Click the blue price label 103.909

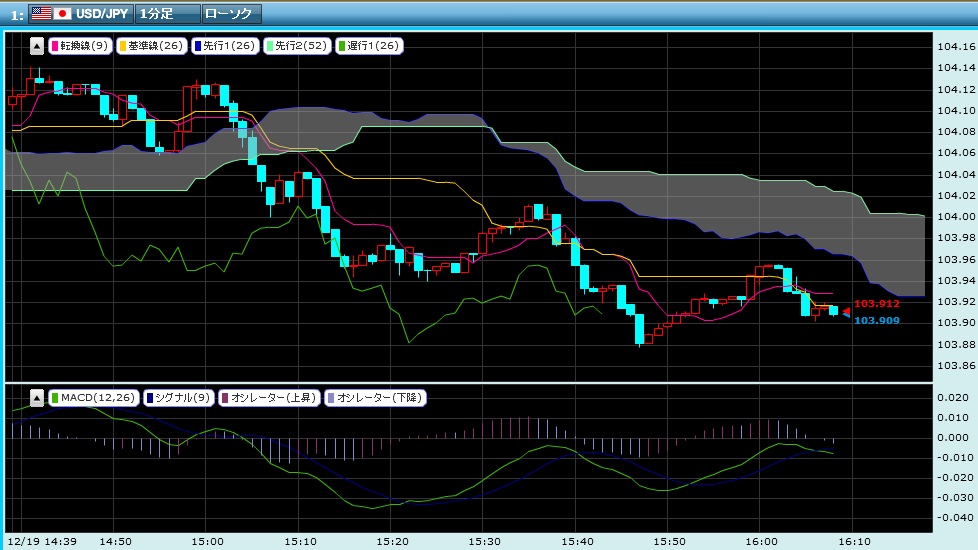pos(876,321)
